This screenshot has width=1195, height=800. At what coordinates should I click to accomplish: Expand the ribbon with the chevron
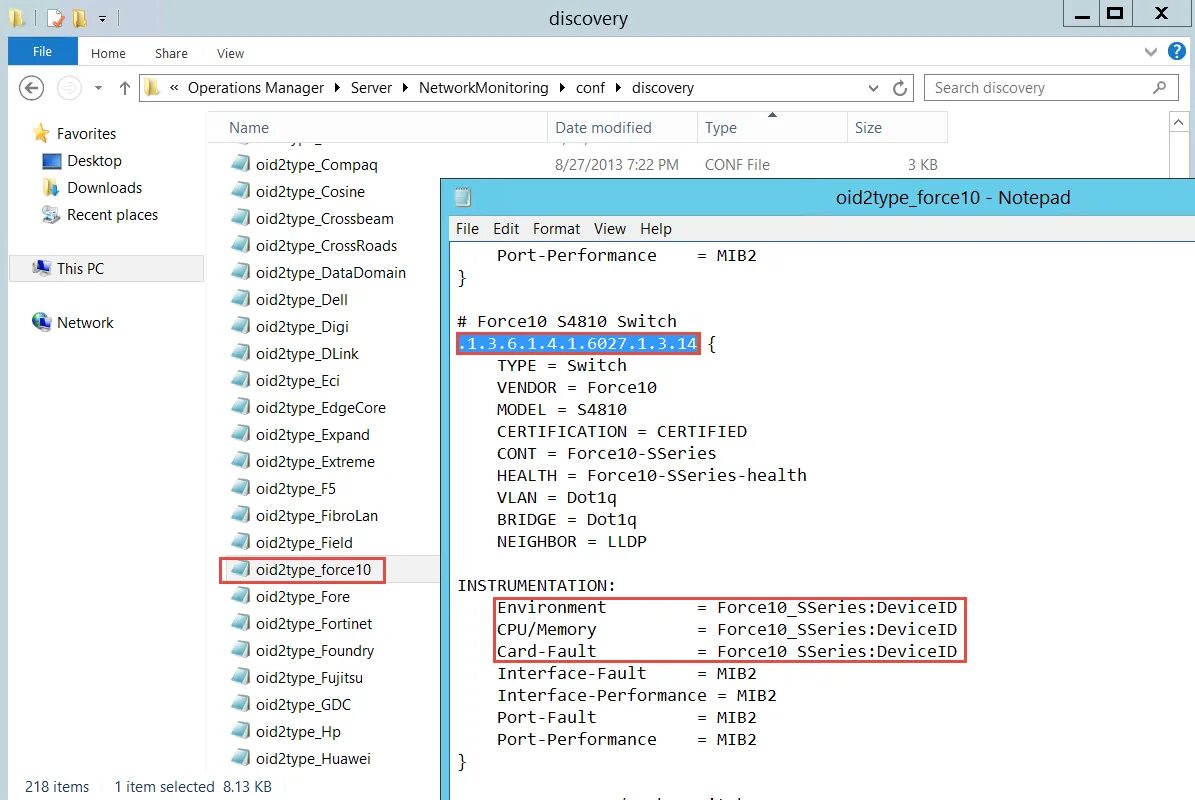(x=1151, y=52)
